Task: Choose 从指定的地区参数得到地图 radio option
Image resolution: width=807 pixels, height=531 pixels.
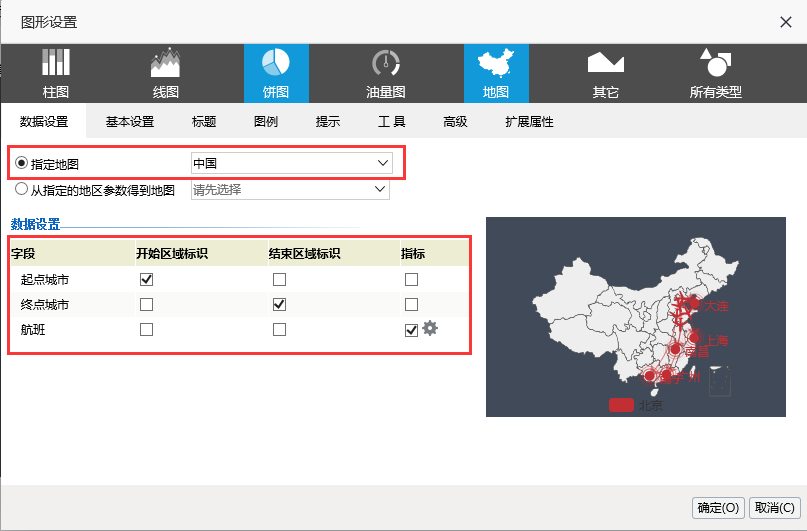Action: coord(21,189)
